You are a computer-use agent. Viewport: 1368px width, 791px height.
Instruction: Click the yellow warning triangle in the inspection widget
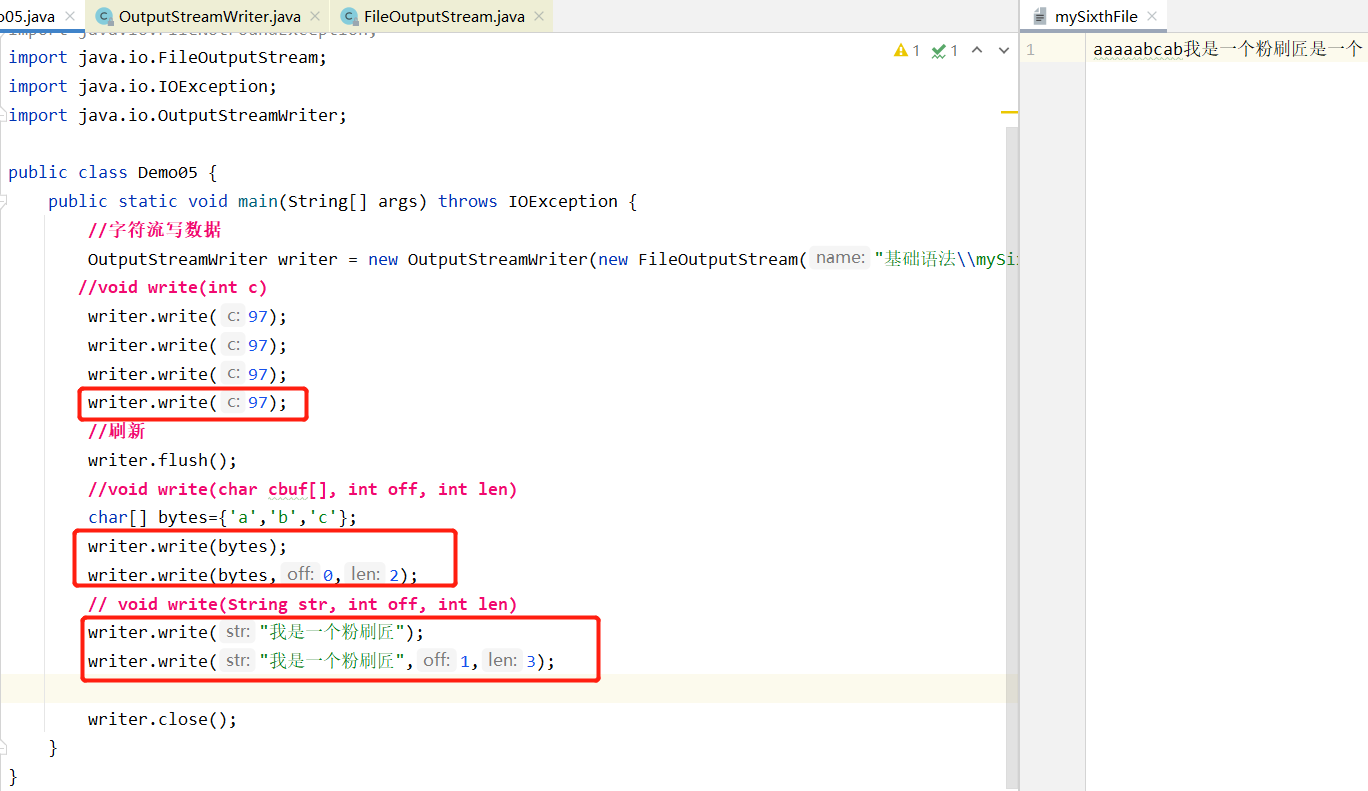pos(901,50)
